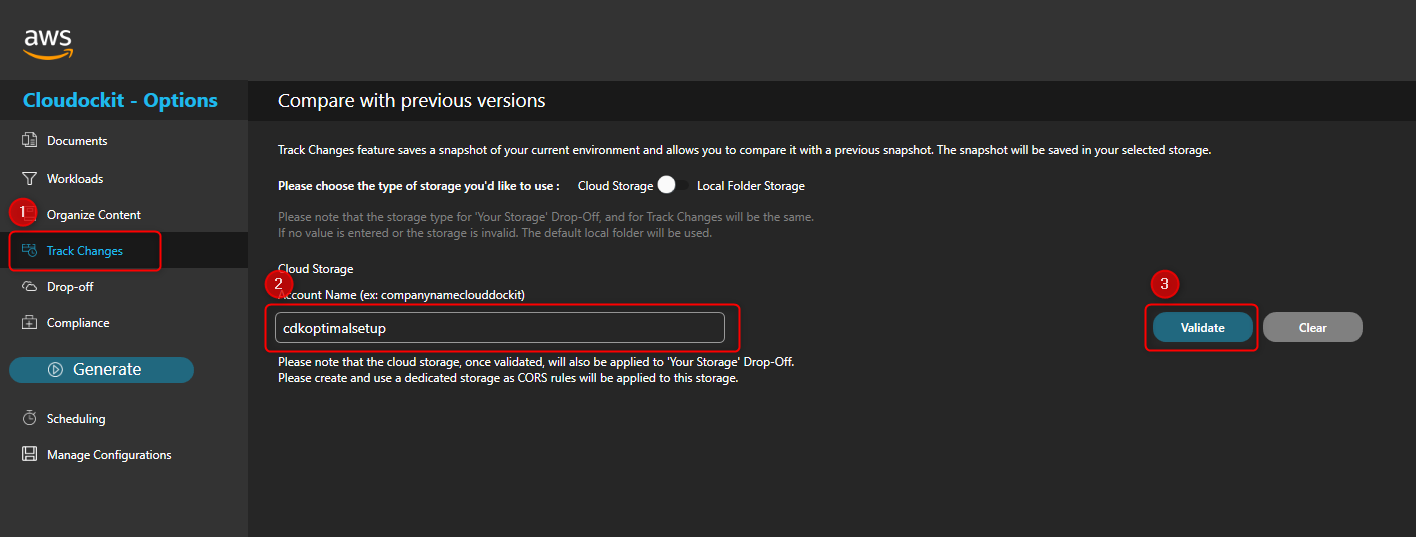Click the Local Folder Storage option label
This screenshot has height=537, width=1416.
(751, 186)
